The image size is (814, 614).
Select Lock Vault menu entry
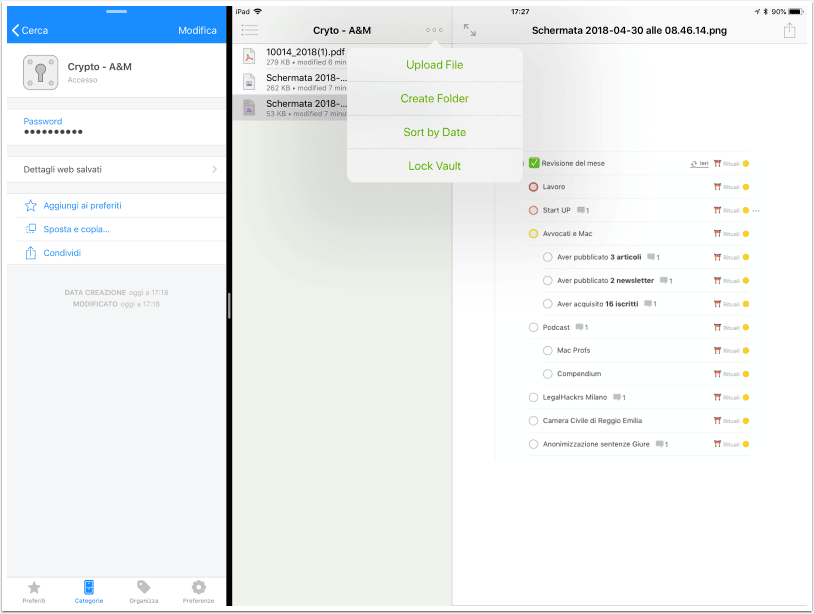[435, 166]
